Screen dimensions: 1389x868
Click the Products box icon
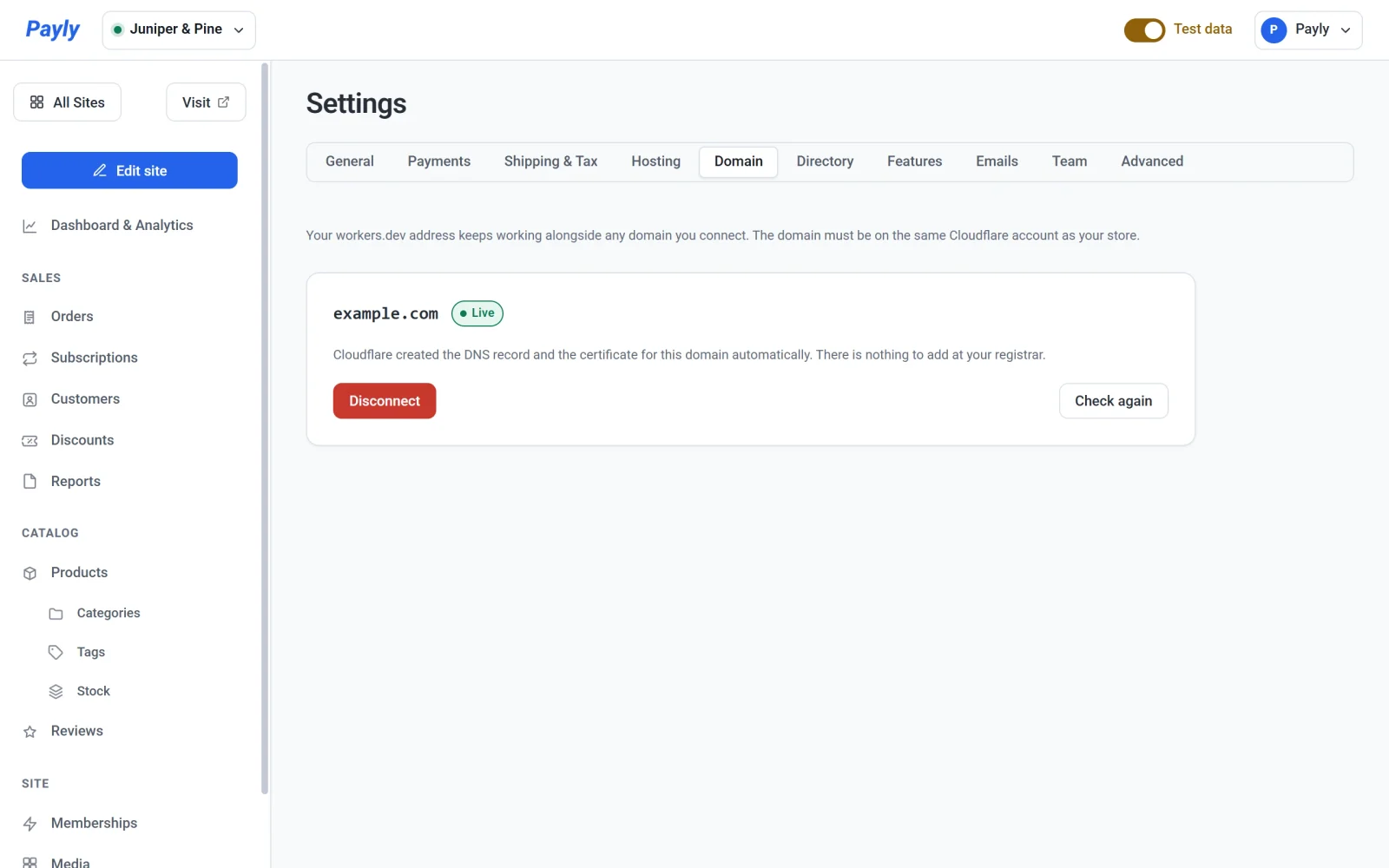(30, 573)
